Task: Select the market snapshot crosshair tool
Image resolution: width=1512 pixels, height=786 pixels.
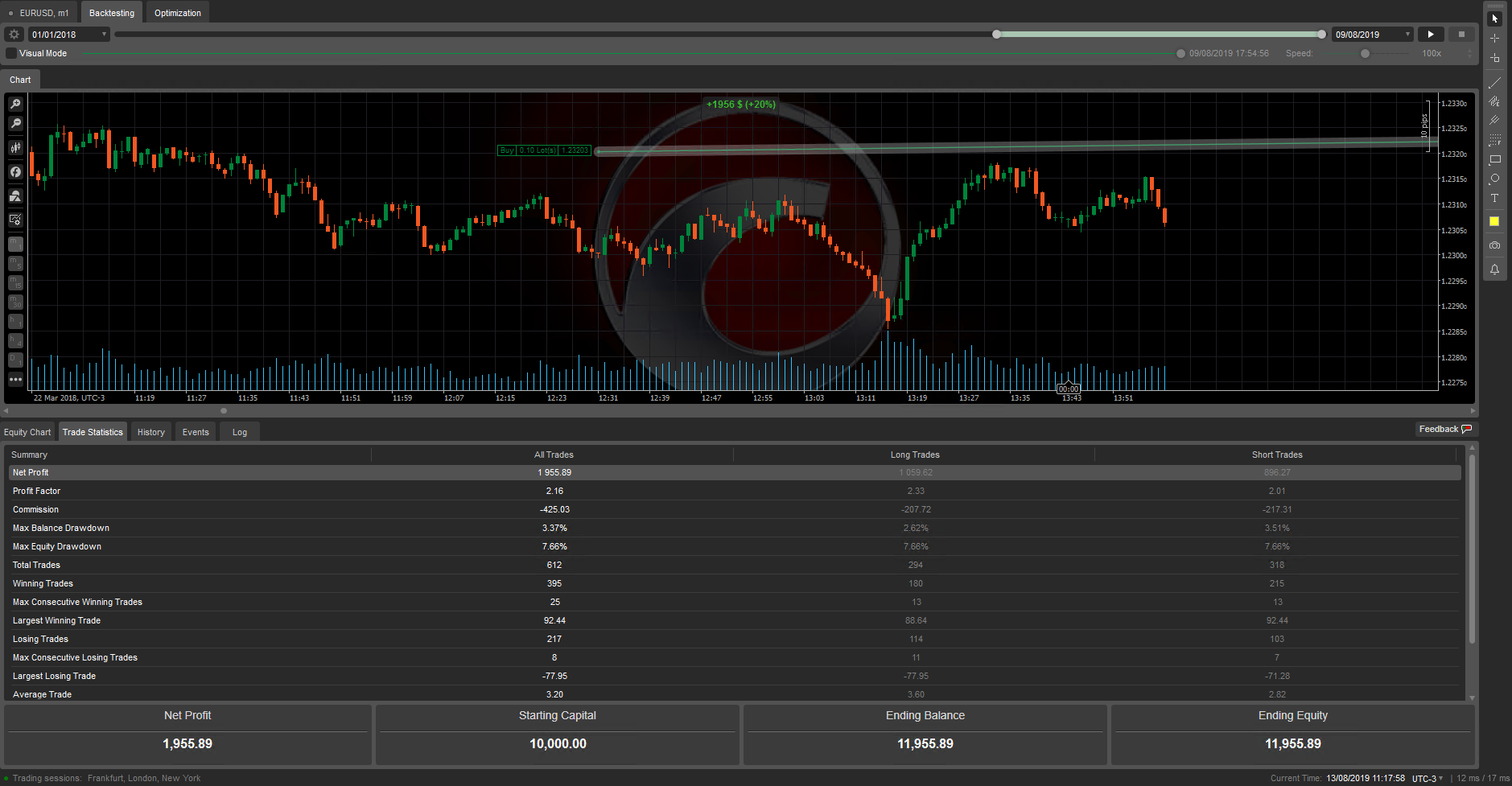Action: (x=1494, y=58)
